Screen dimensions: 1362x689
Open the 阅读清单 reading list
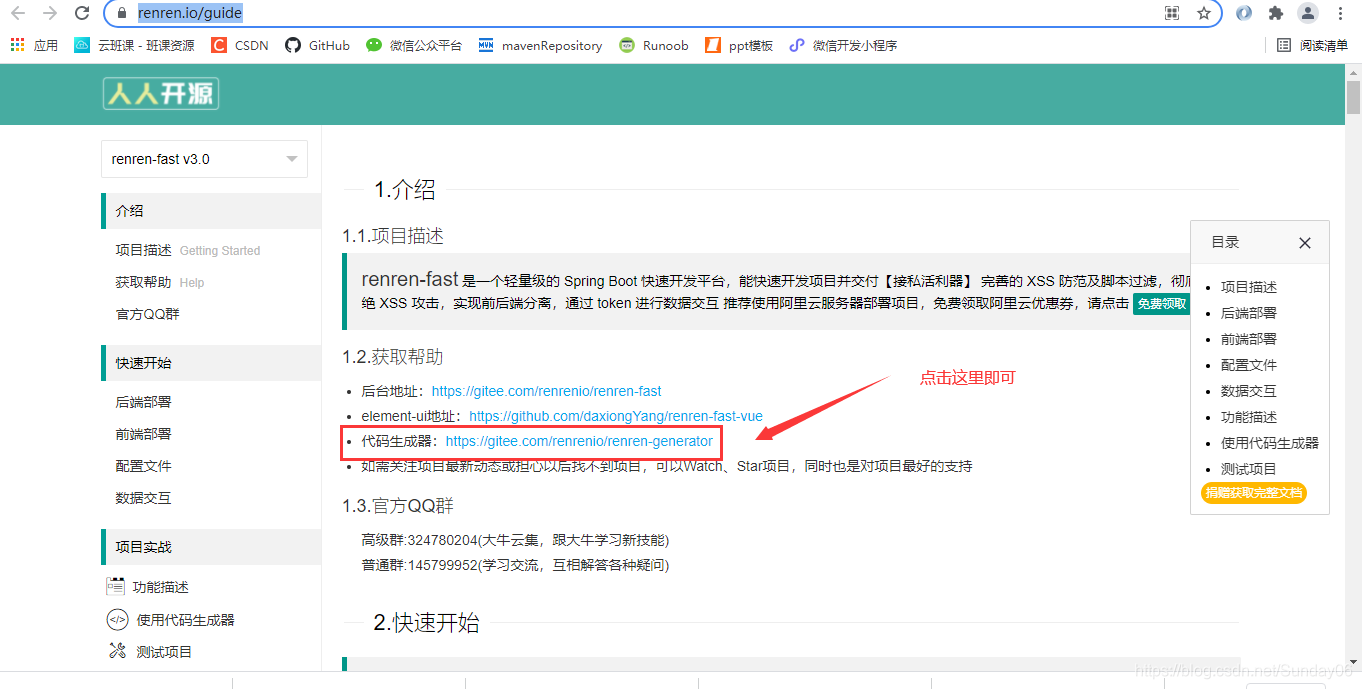(1310, 44)
